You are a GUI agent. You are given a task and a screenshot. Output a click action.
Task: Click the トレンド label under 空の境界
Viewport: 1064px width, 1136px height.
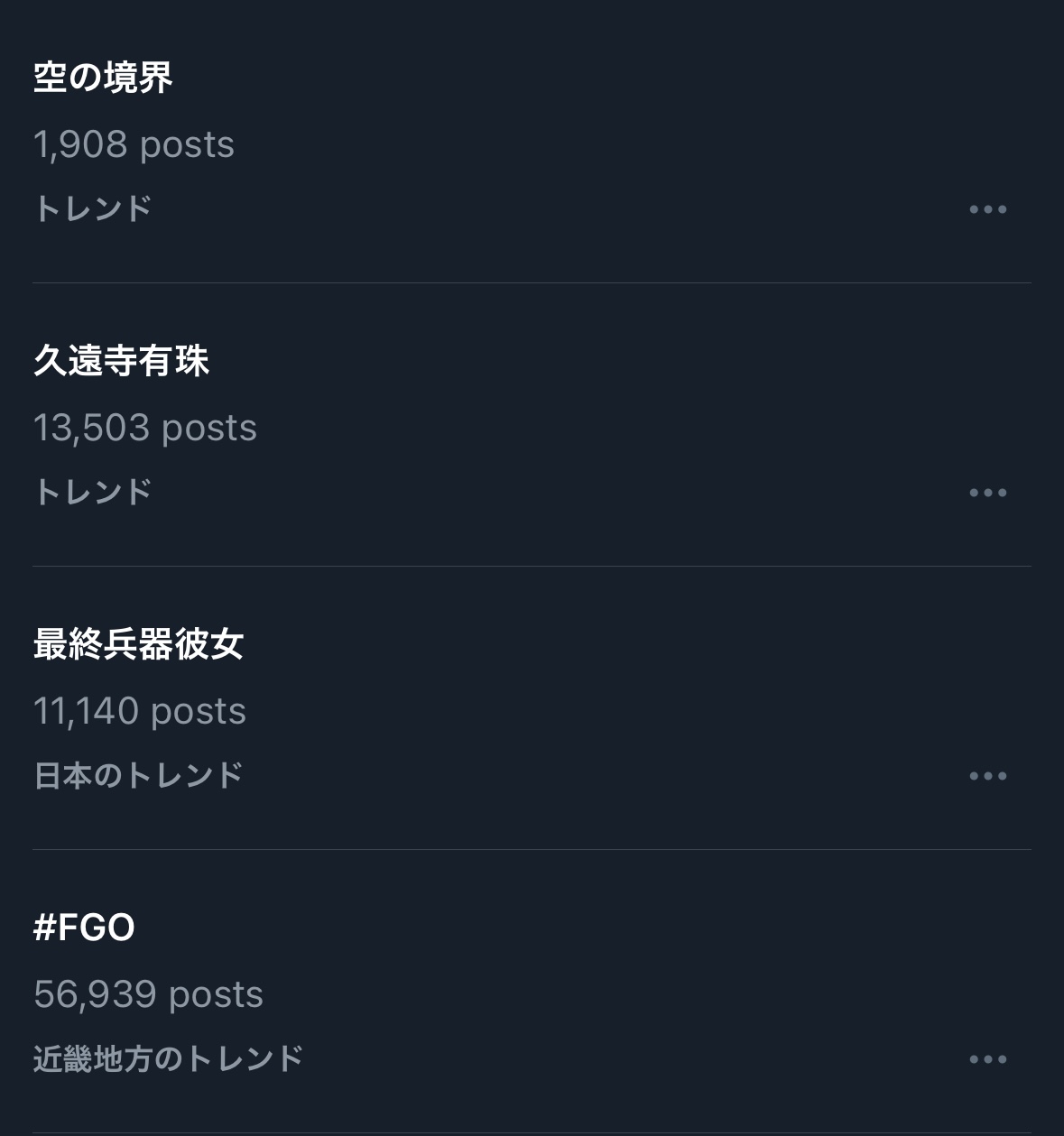click(92, 209)
